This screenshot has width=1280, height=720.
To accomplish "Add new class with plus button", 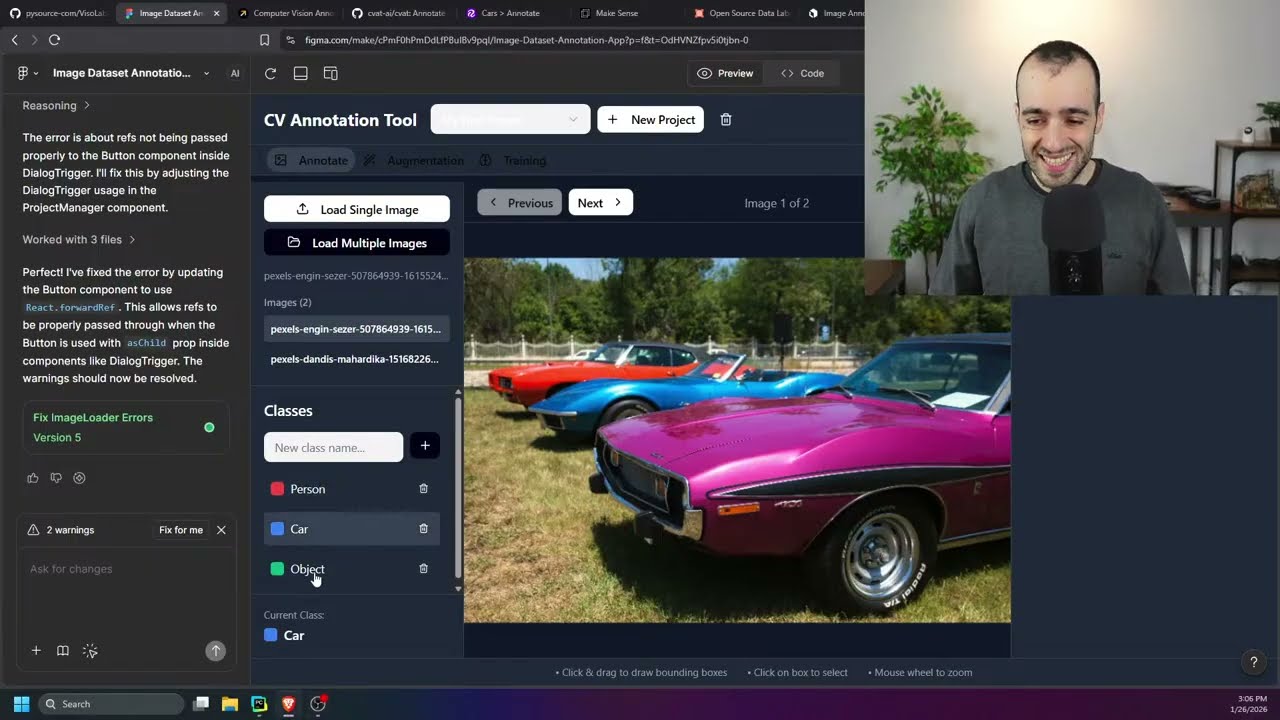I will 425,446.
